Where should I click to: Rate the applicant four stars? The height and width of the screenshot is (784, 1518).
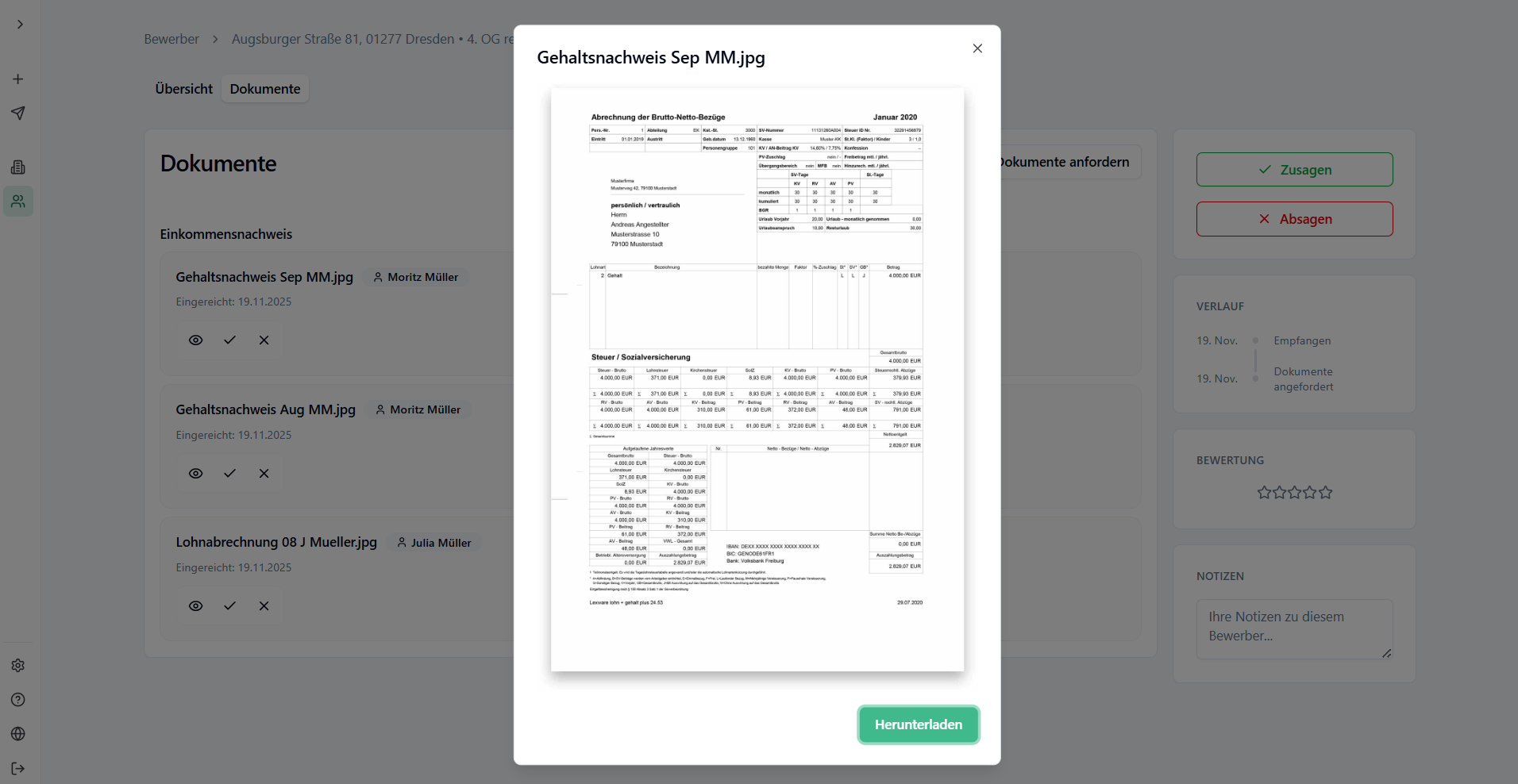(1310, 493)
